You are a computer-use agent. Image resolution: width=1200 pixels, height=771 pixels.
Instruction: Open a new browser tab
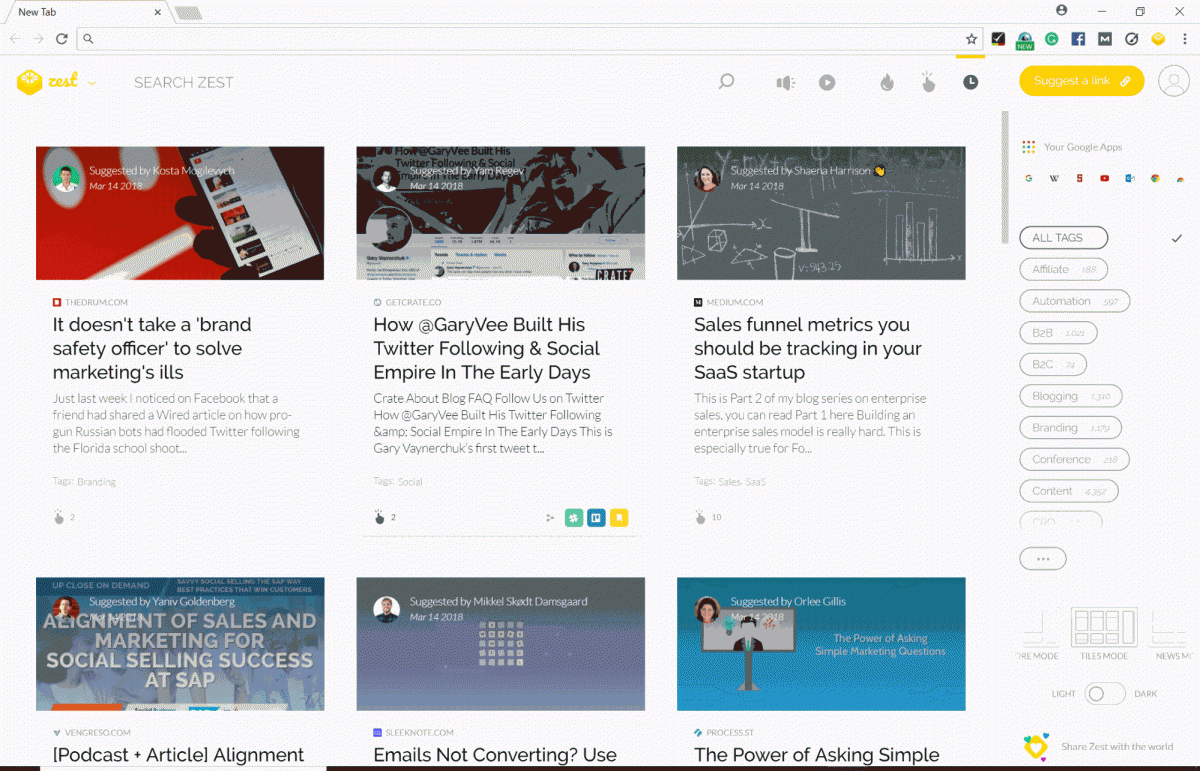click(188, 13)
